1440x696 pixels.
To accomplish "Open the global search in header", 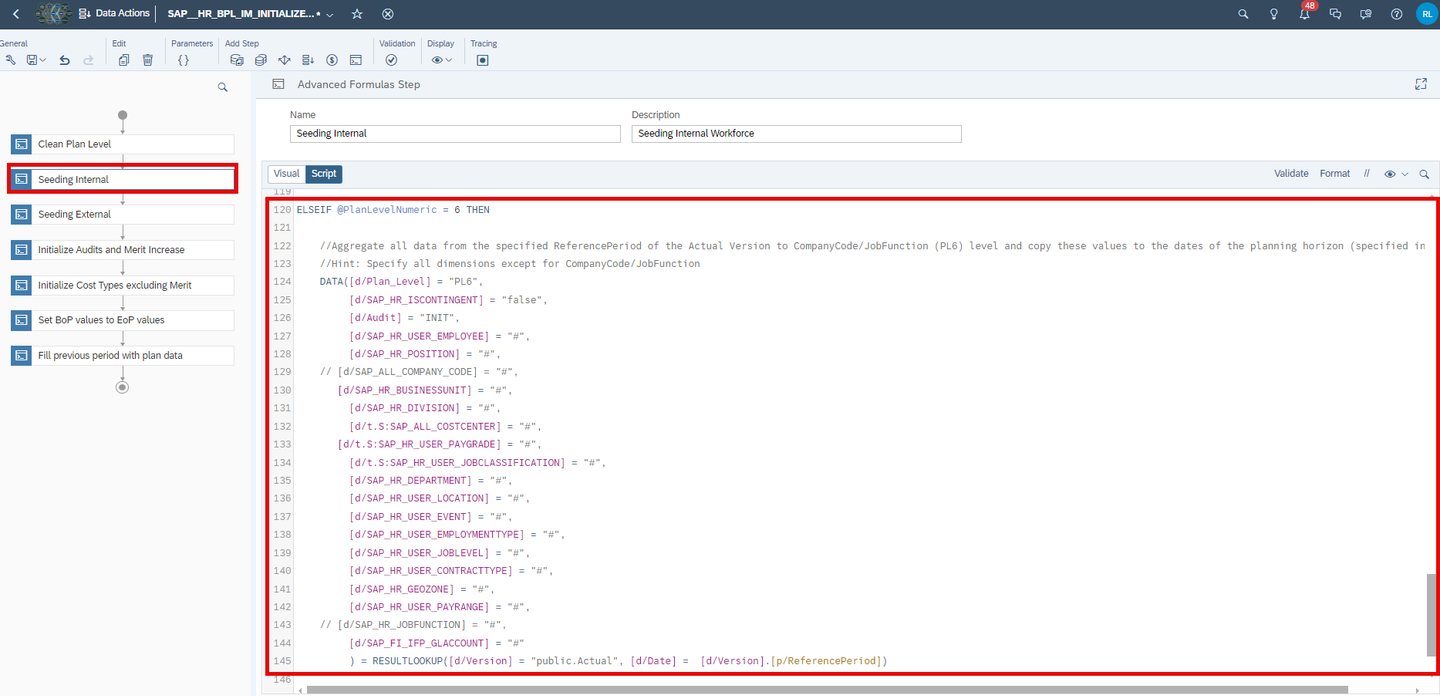I will (x=1243, y=14).
